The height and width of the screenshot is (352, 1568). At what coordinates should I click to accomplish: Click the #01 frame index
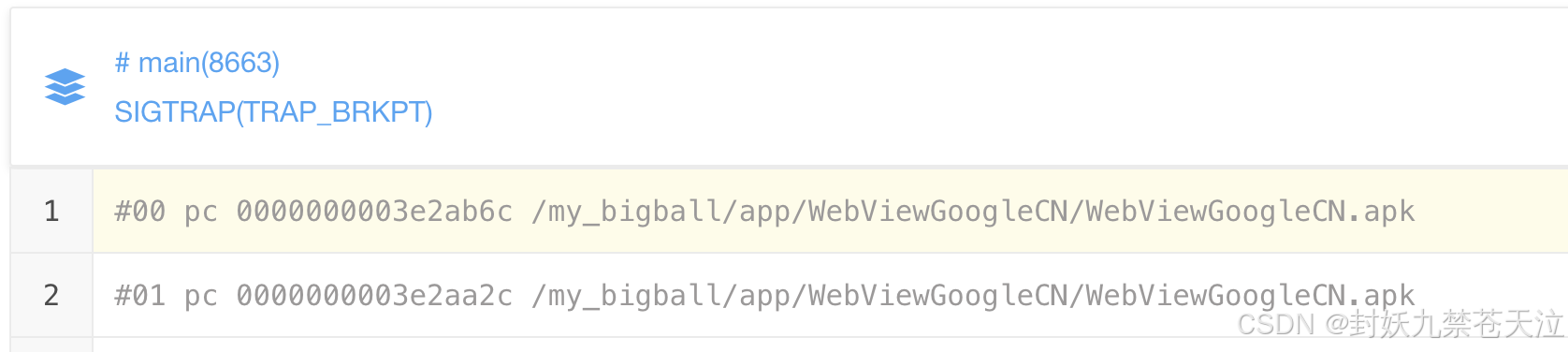point(139,296)
